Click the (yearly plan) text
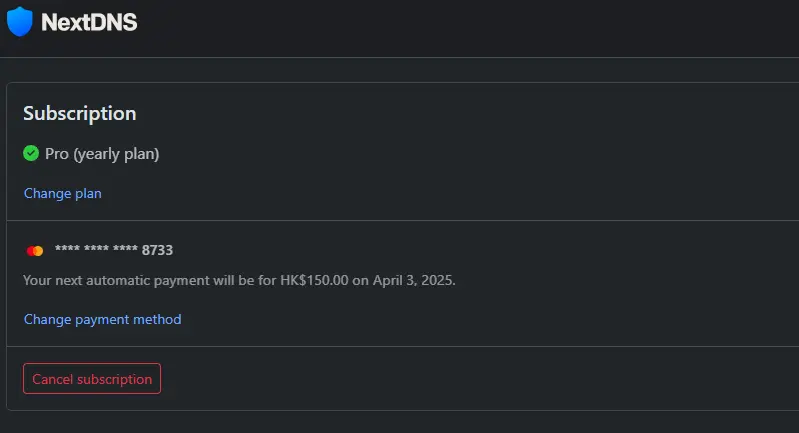799x433 pixels. tap(116, 154)
